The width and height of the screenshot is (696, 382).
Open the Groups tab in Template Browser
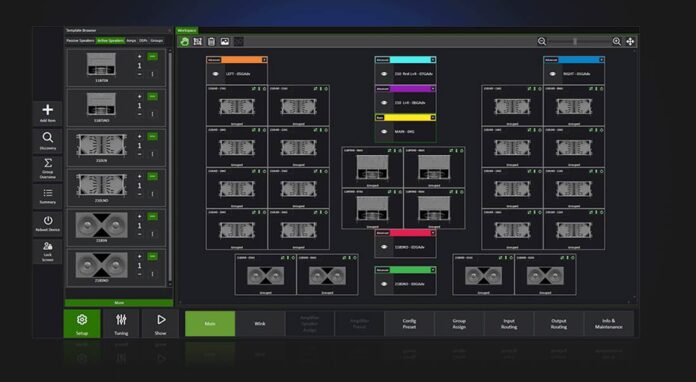pyautogui.click(x=157, y=40)
